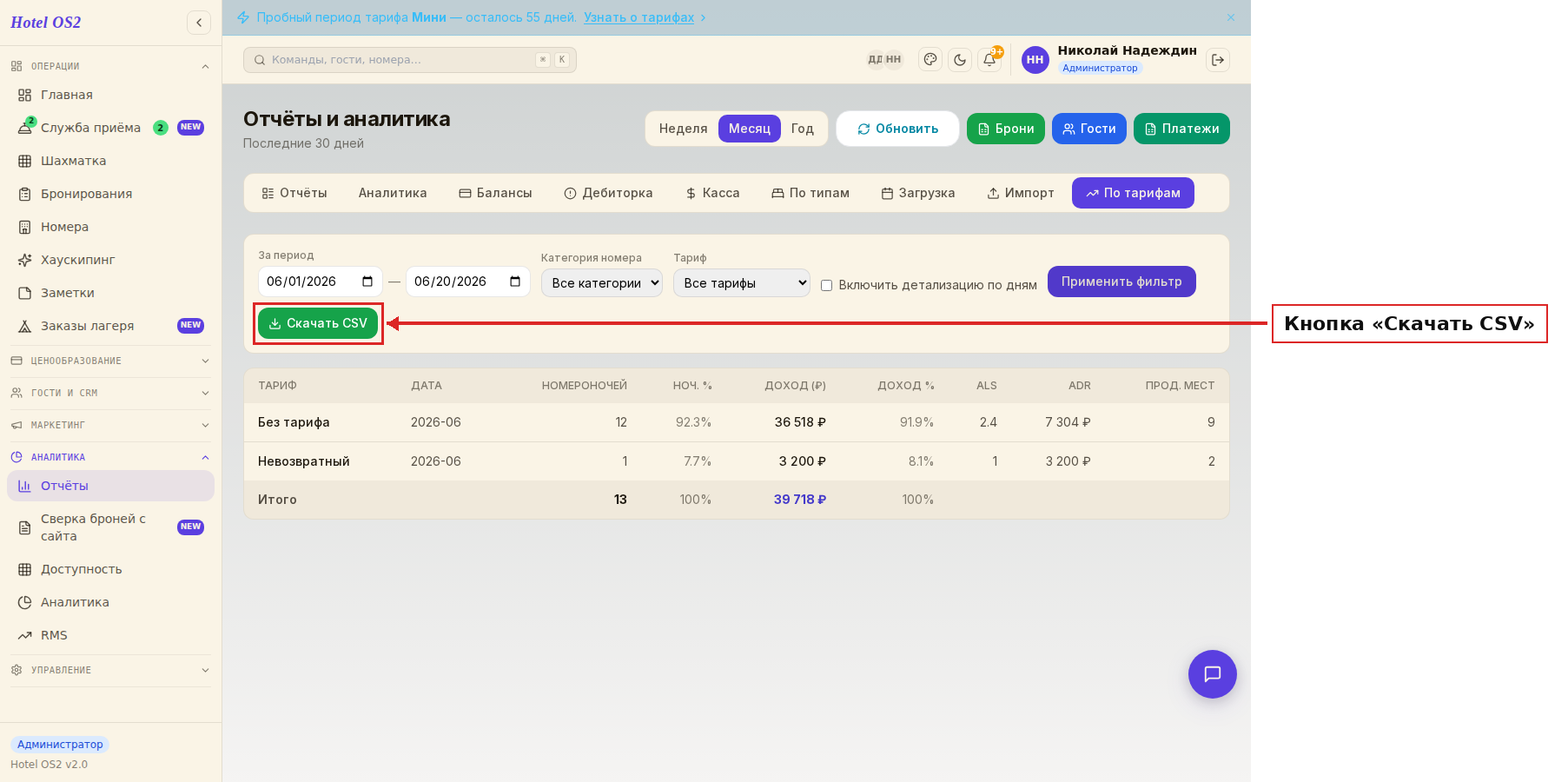Click Применить фильтр button
1568x782 pixels.
click(x=1121, y=282)
